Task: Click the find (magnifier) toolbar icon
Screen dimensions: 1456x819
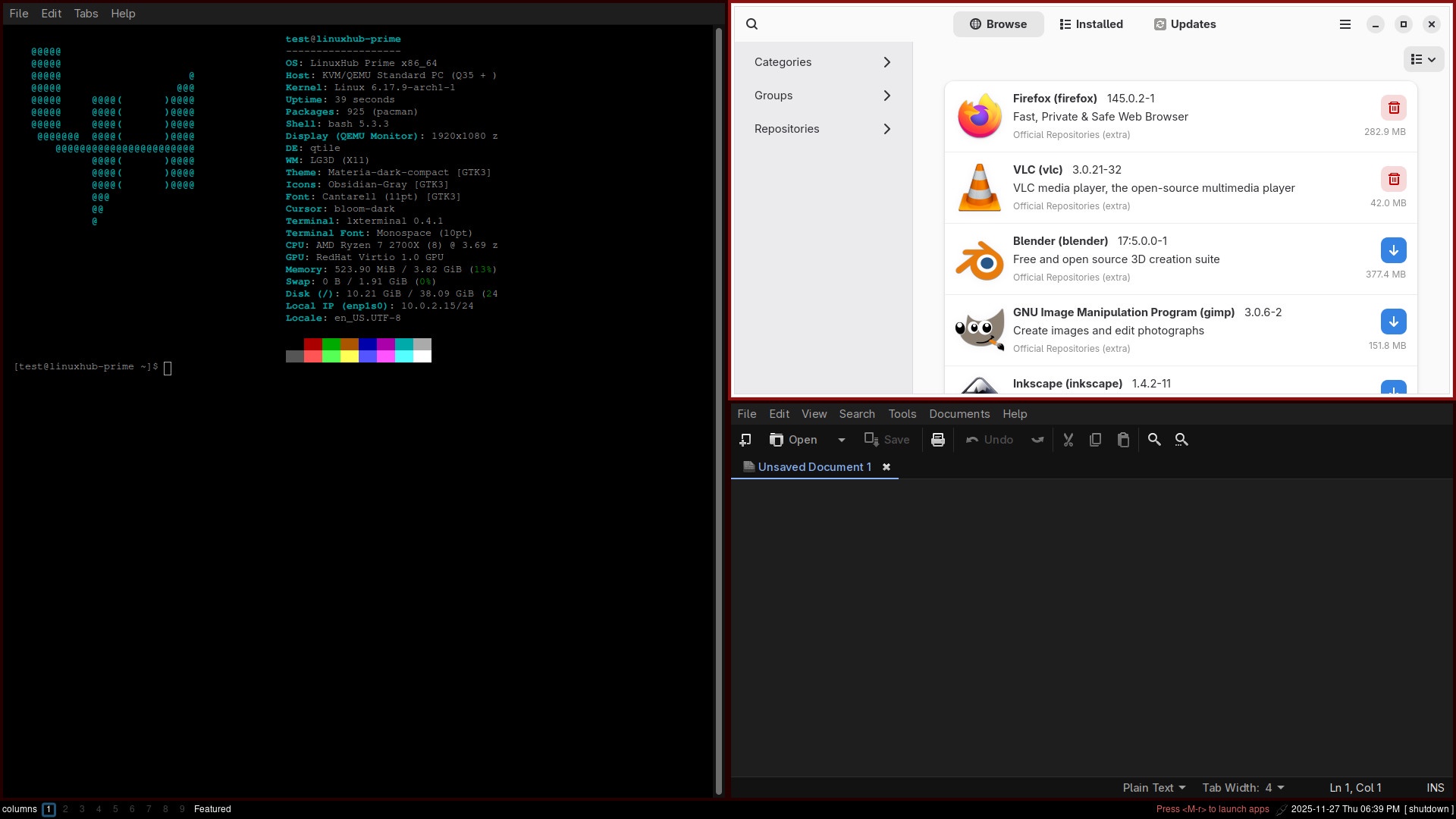Action: pyautogui.click(x=1154, y=440)
